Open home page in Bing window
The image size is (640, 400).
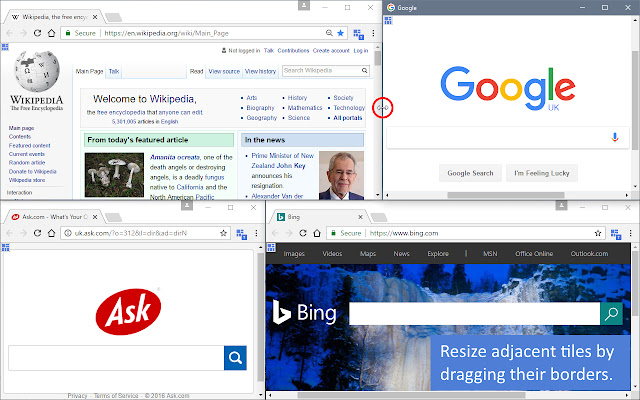point(317,233)
